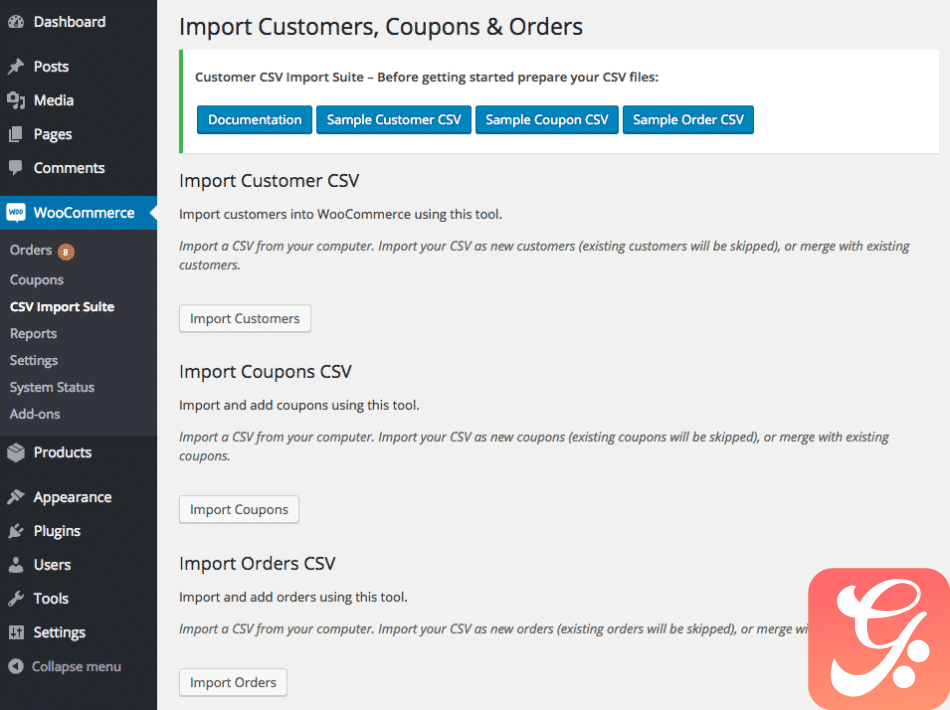Click the Tools wrench icon
This screenshot has width=950, height=710.
[16, 599]
